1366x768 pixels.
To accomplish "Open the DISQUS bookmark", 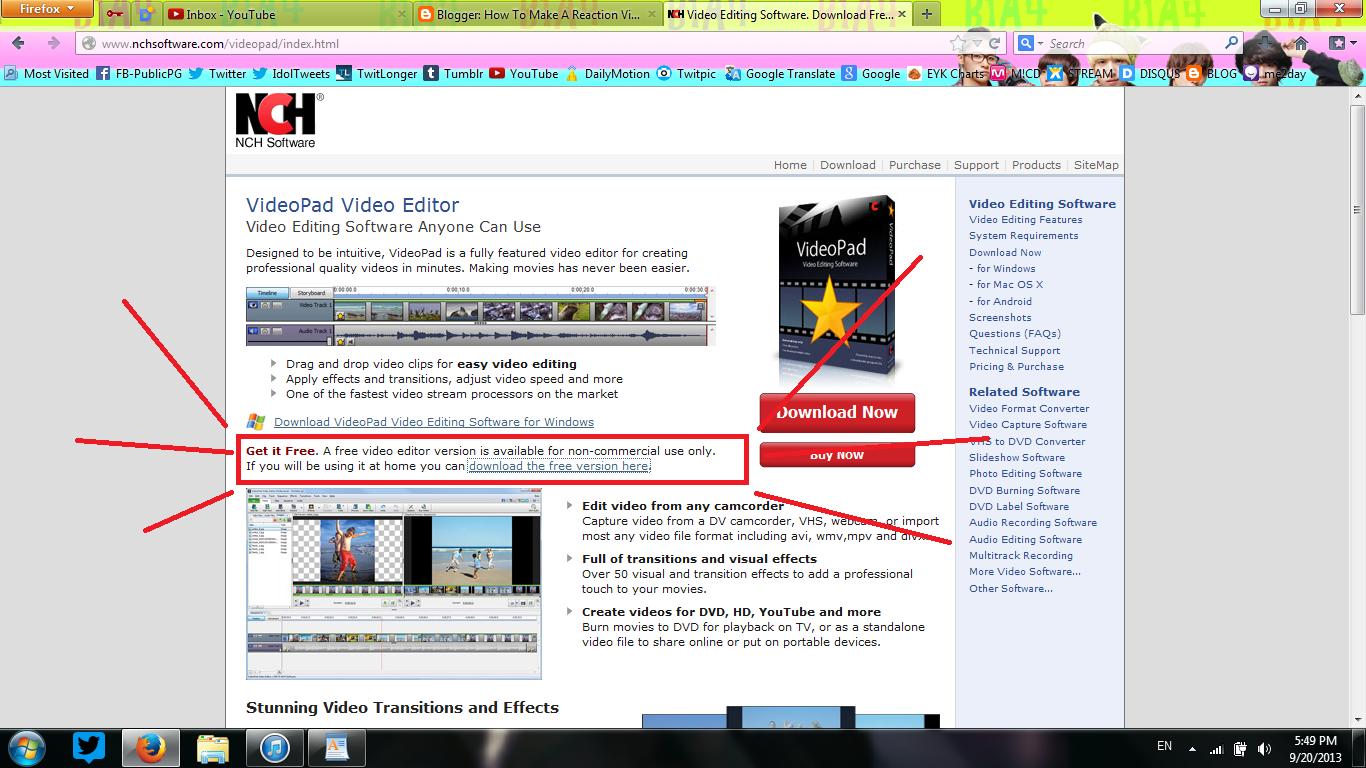I will 1149,74.
